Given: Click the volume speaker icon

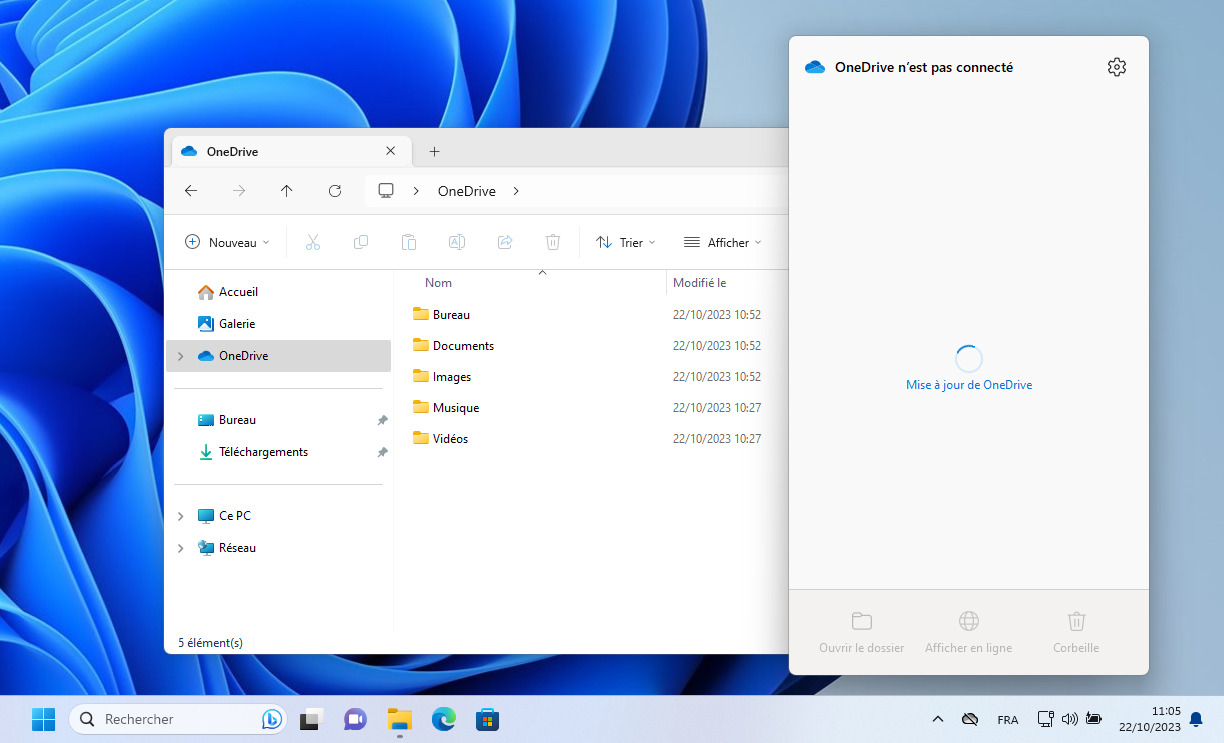Looking at the screenshot, I should [1069, 719].
